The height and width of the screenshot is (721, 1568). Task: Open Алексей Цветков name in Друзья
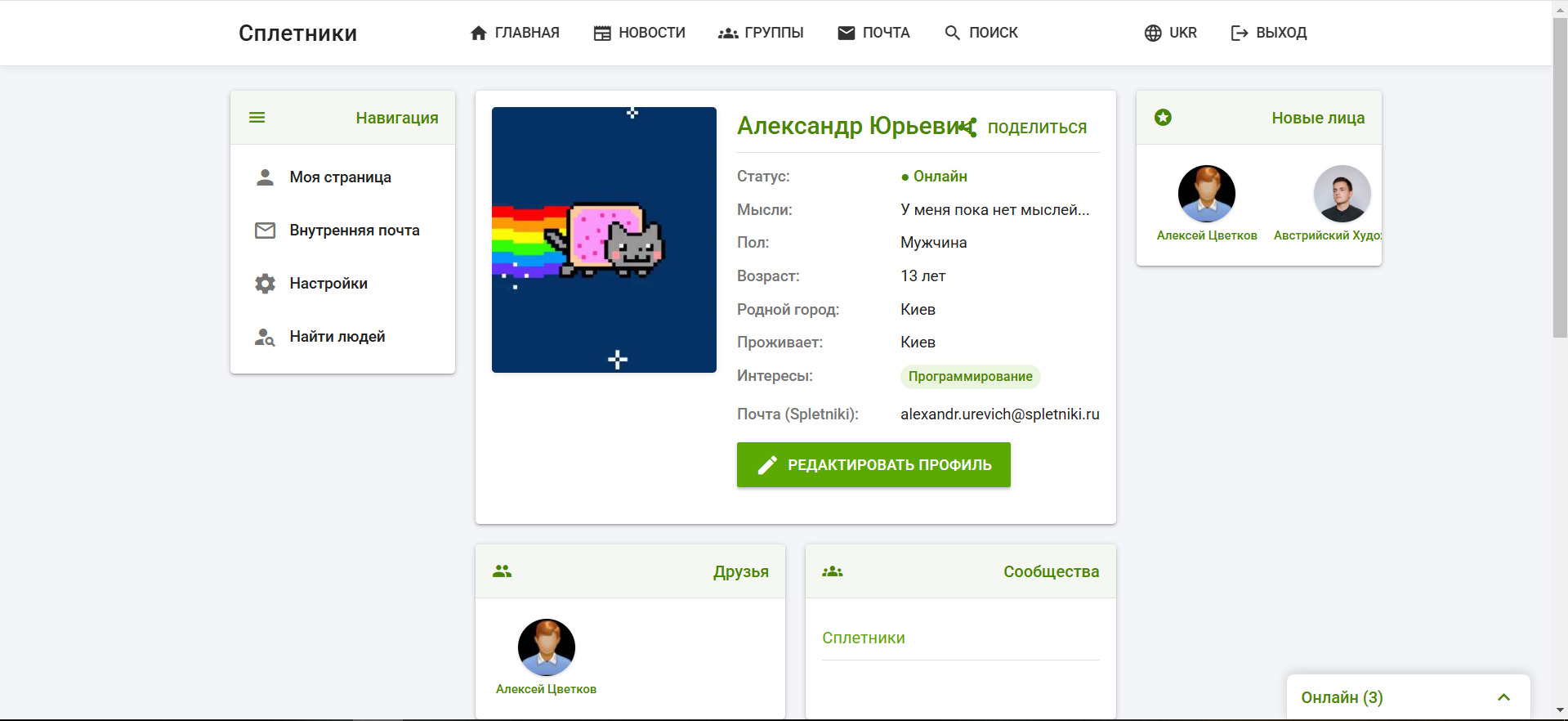click(x=546, y=689)
